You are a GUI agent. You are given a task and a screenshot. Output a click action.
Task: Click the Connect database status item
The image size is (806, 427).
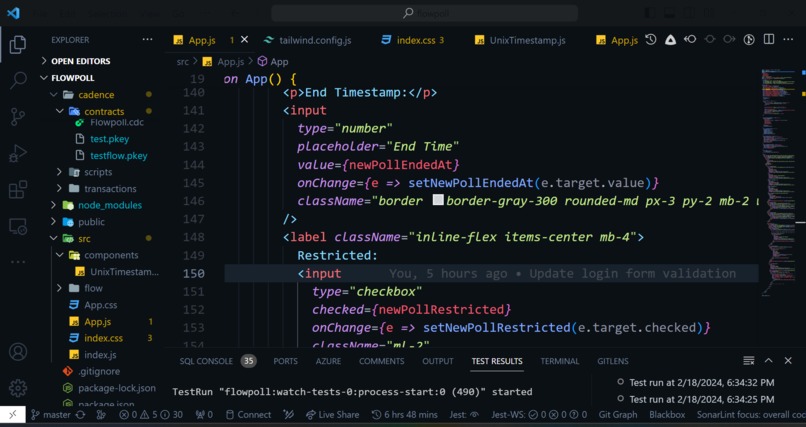coord(248,415)
